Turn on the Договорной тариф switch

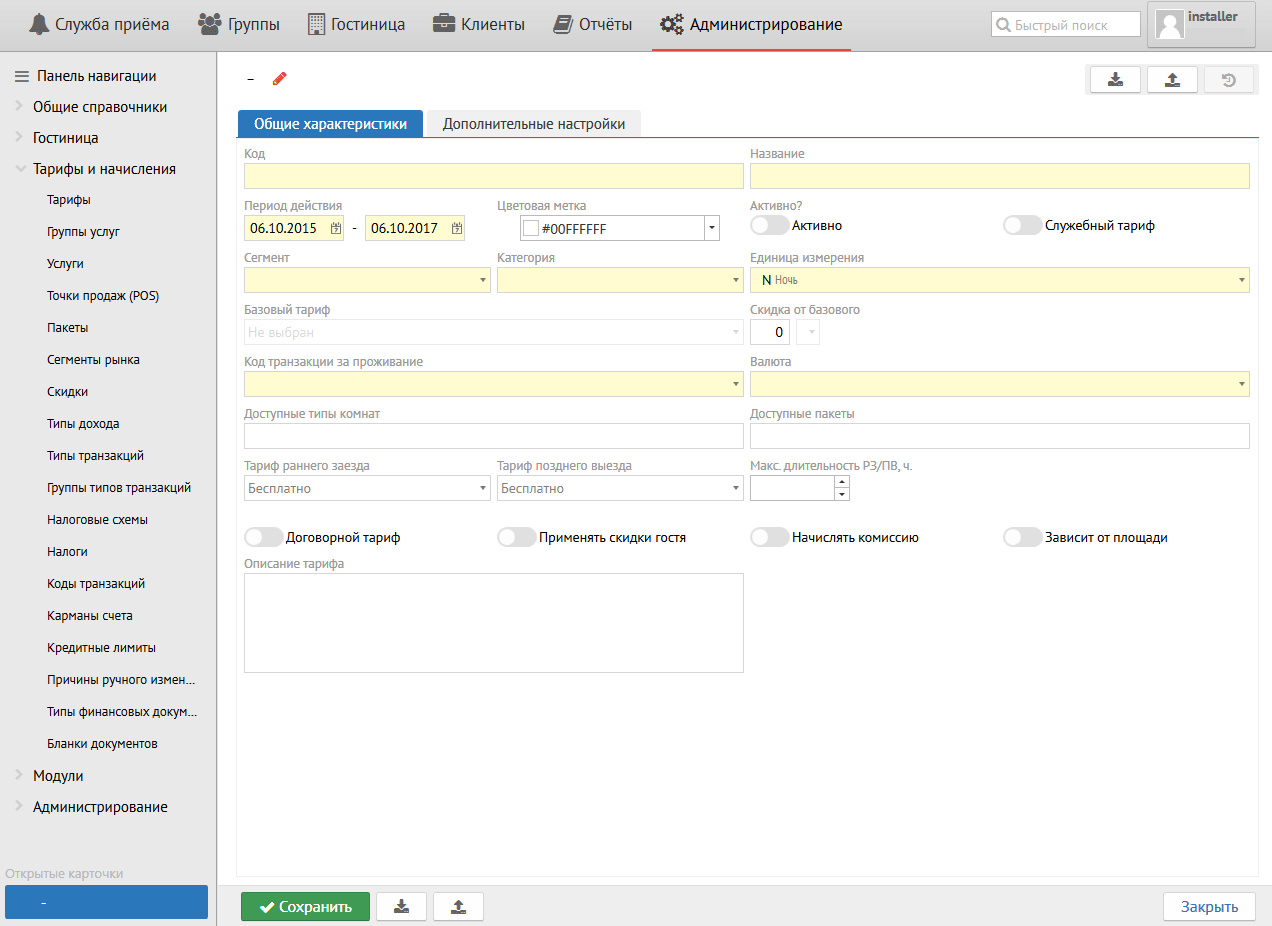264,538
